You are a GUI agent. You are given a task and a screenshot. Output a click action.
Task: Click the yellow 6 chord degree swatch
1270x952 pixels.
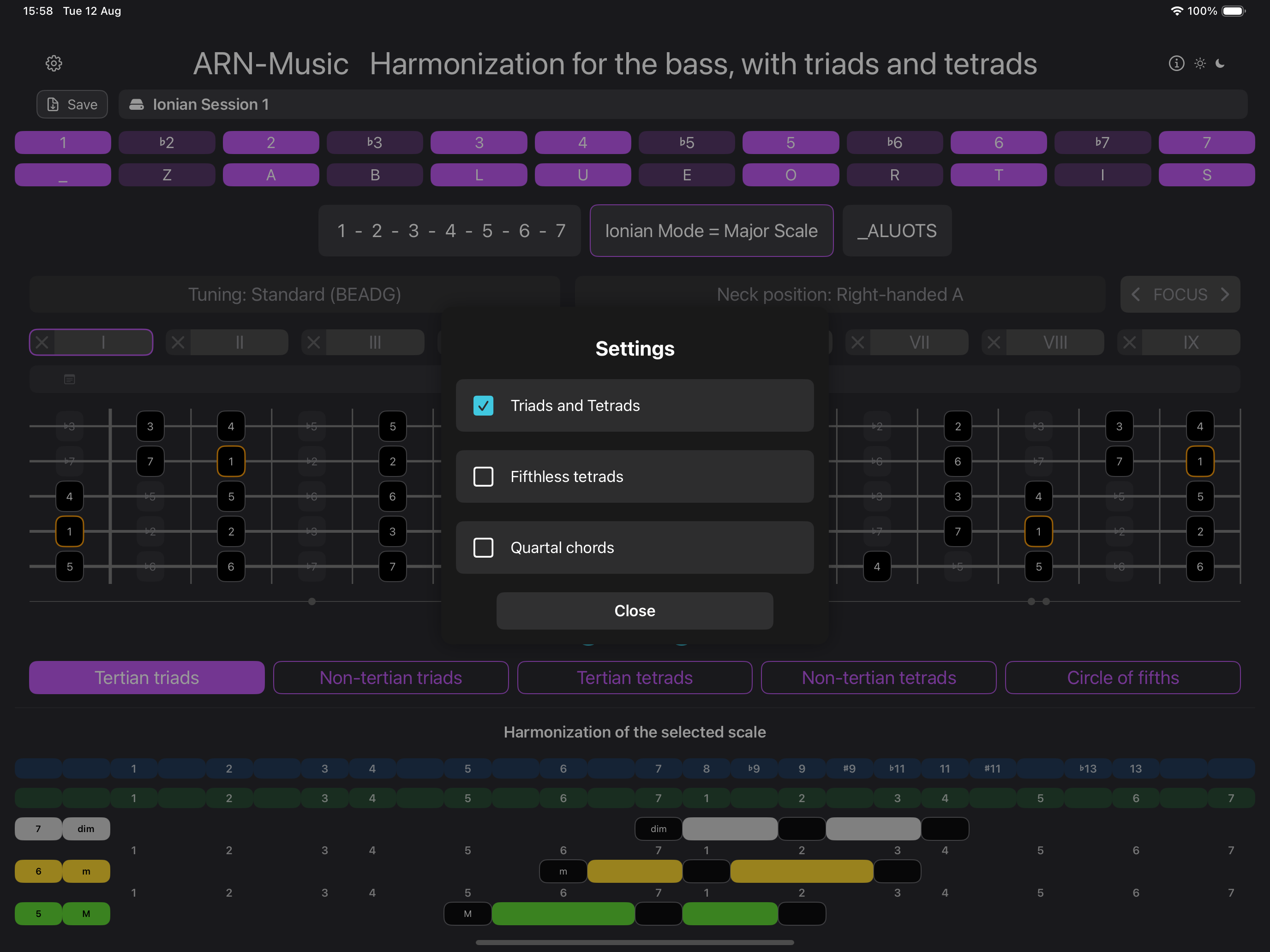point(38,871)
